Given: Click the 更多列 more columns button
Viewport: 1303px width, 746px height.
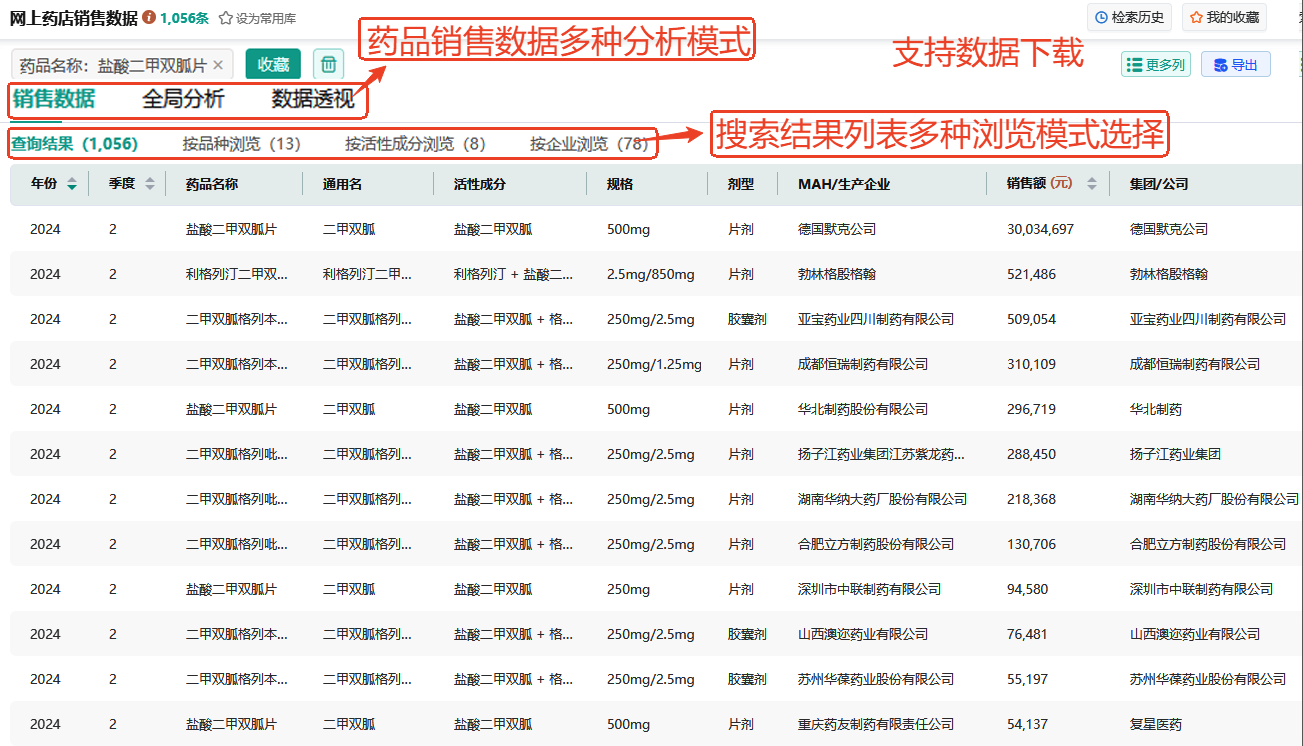Looking at the screenshot, I should (x=1155, y=65).
